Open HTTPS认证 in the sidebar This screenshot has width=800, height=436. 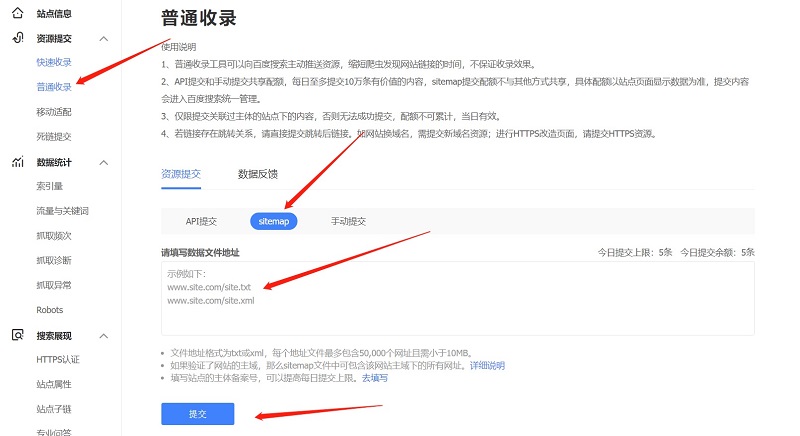tap(58, 360)
